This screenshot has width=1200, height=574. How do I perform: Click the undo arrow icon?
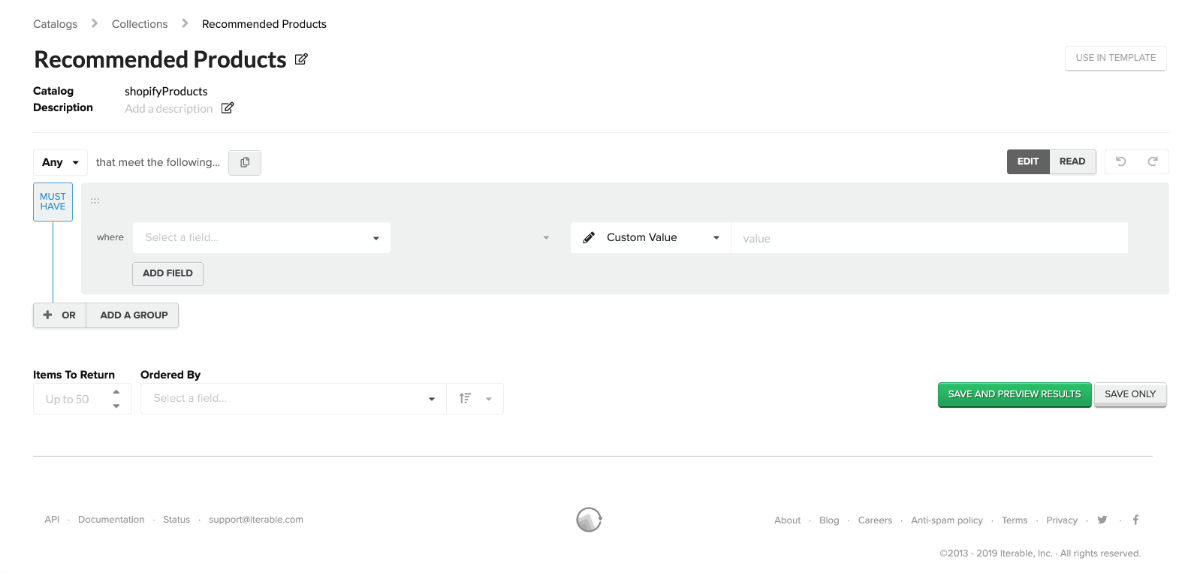pyautogui.click(x=1121, y=162)
